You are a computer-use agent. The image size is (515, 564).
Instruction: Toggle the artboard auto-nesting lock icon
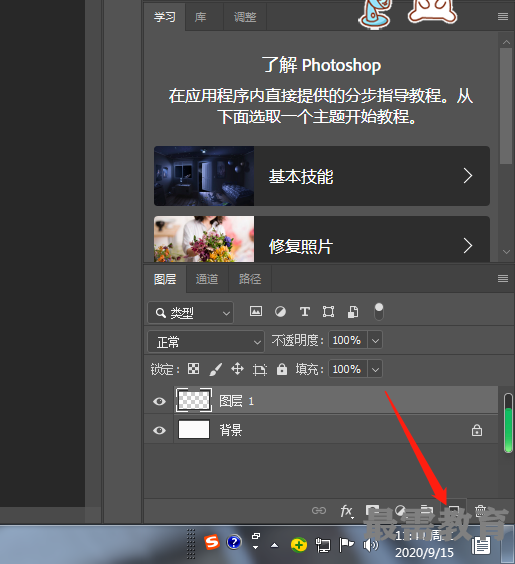pyautogui.click(x=260, y=369)
